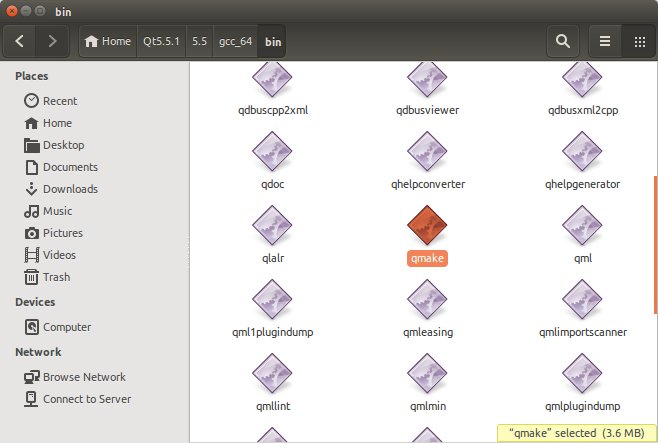
Task: Select the qmleasing executable icon
Action: (427, 299)
